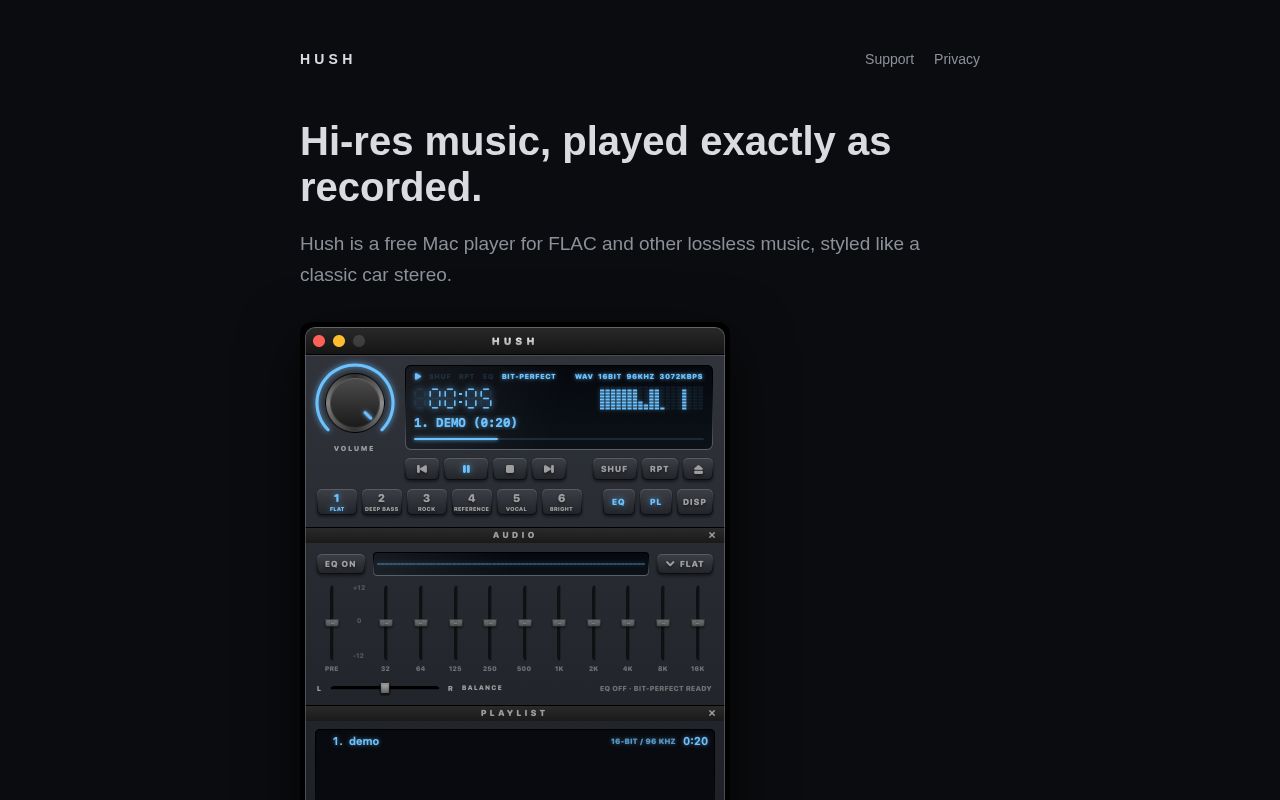Close the Audio panel
1280x800 pixels.
[712, 535]
